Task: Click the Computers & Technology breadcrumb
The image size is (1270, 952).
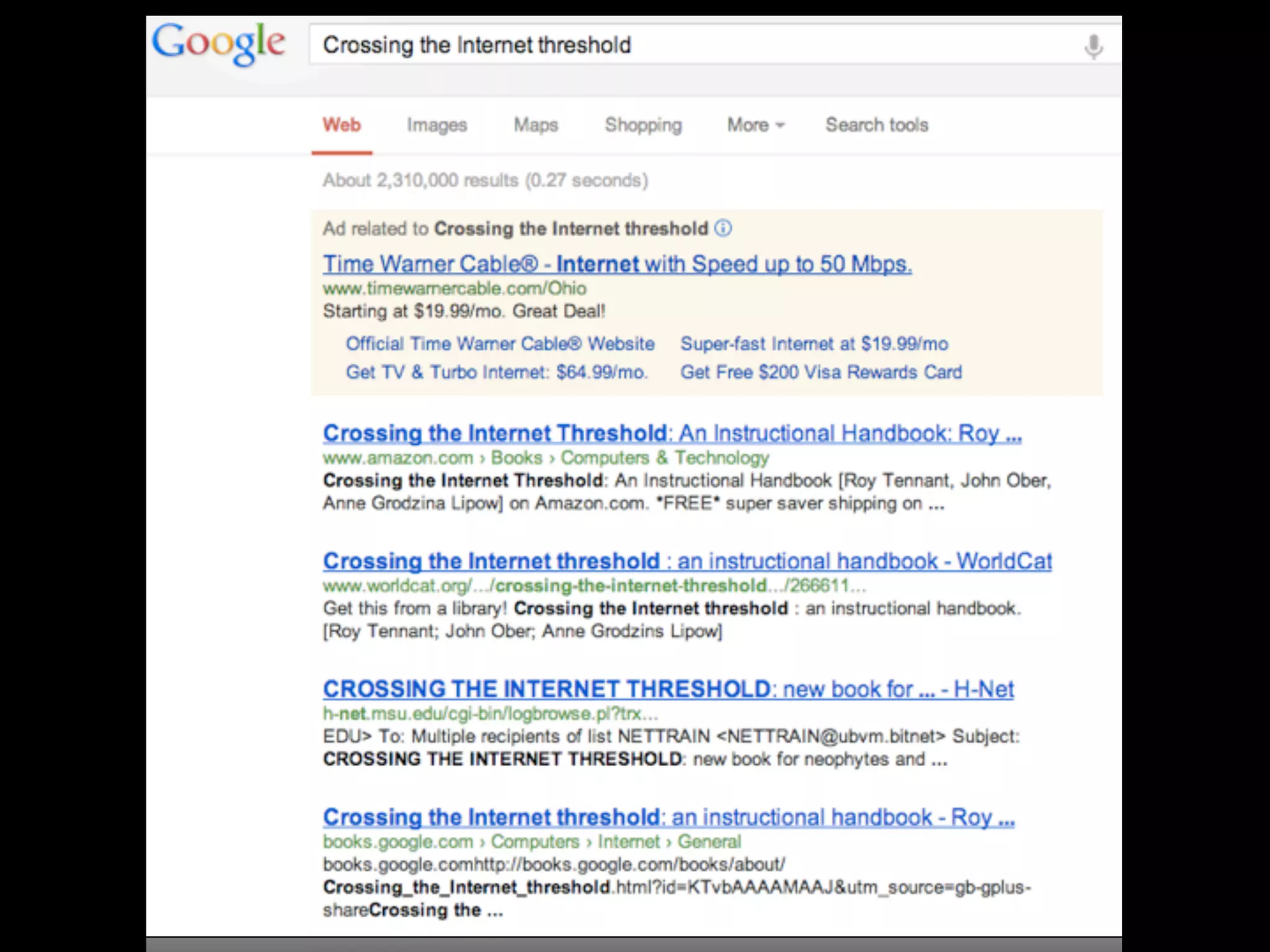Action: pyautogui.click(x=665, y=458)
